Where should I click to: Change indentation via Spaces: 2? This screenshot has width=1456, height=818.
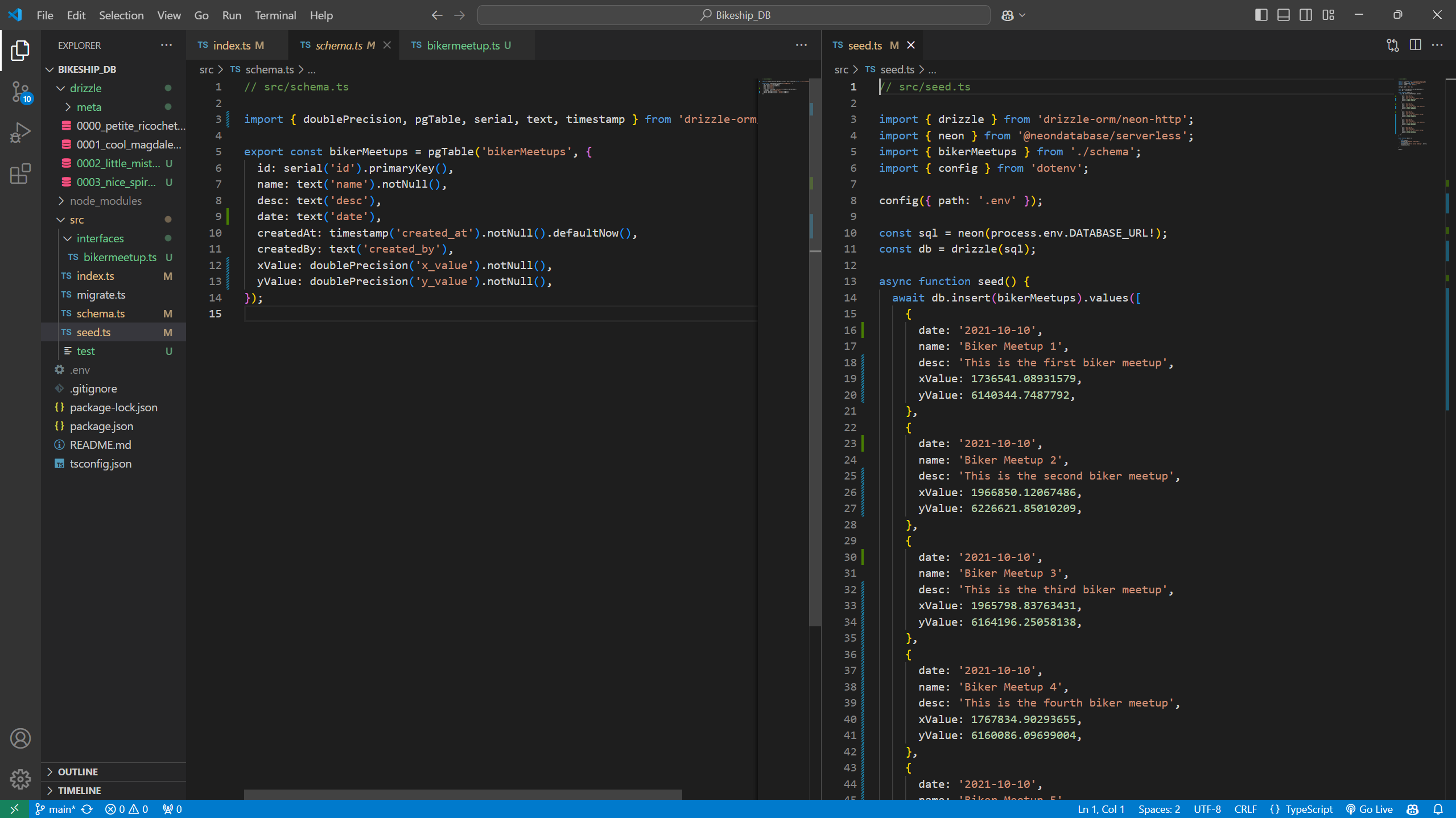(1159, 809)
